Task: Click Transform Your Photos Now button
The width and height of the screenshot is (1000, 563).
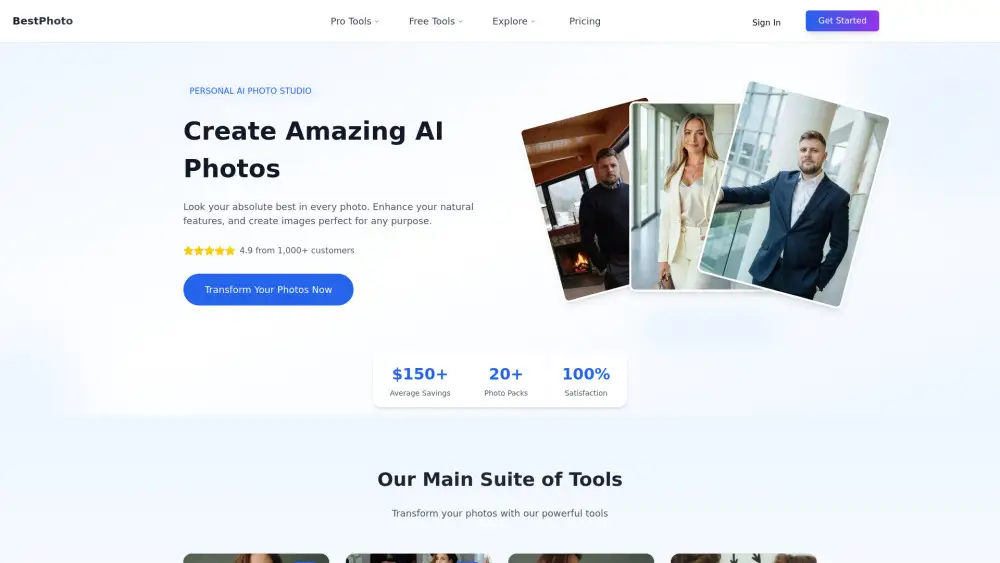Action: click(x=268, y=290)
